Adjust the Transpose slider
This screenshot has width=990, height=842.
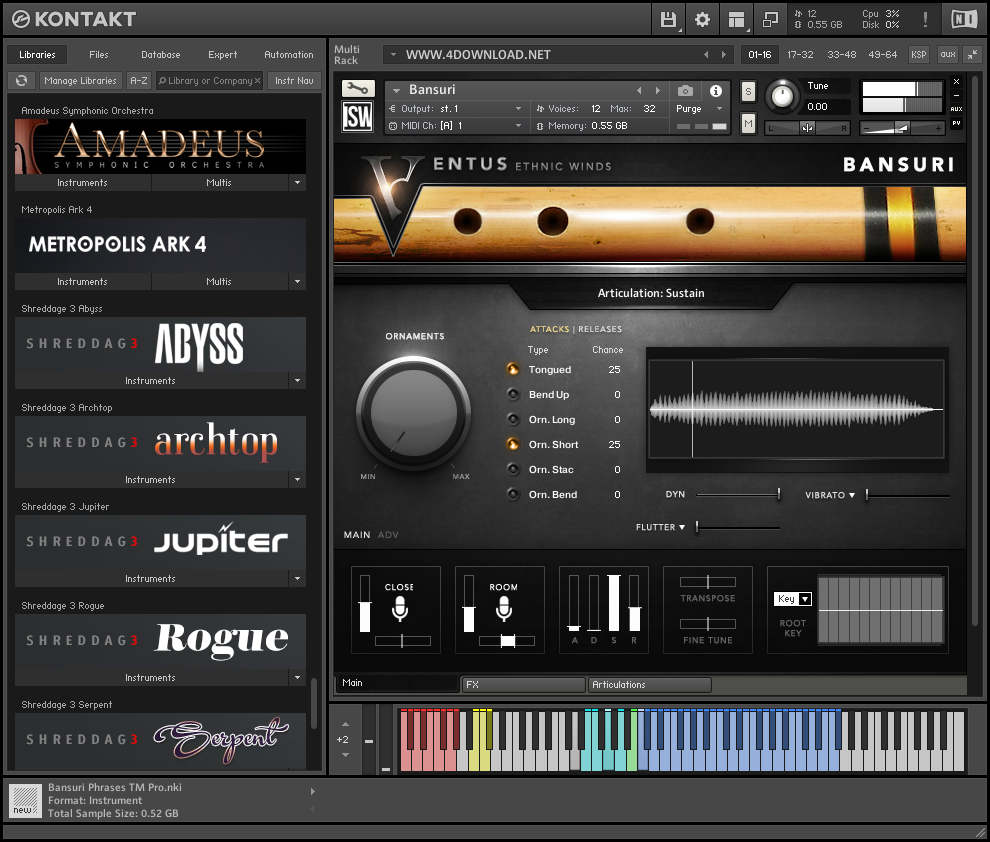(708, 582)
